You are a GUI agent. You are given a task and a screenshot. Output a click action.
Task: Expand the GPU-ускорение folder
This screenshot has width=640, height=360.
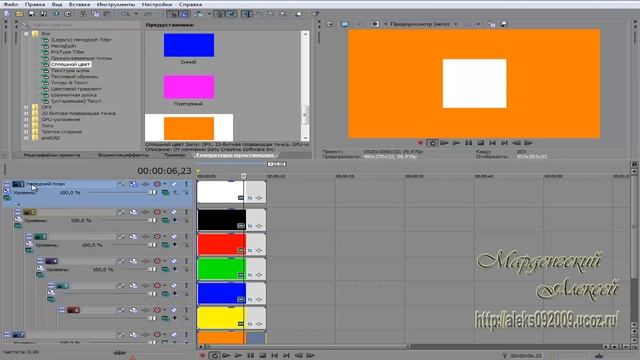coord(27,120)
